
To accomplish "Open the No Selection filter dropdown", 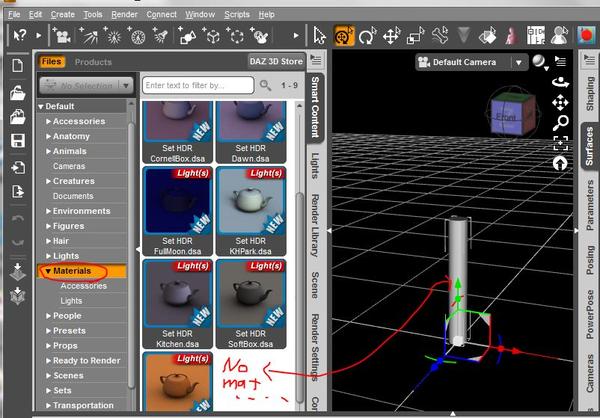I will pyautogui.click(x=86, y=85).
